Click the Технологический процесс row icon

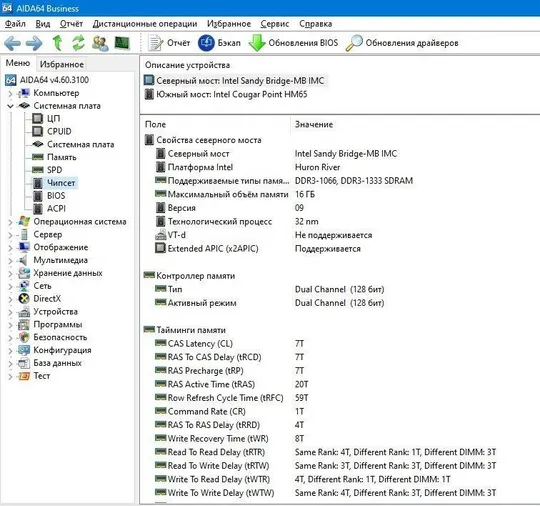(160, 221)
